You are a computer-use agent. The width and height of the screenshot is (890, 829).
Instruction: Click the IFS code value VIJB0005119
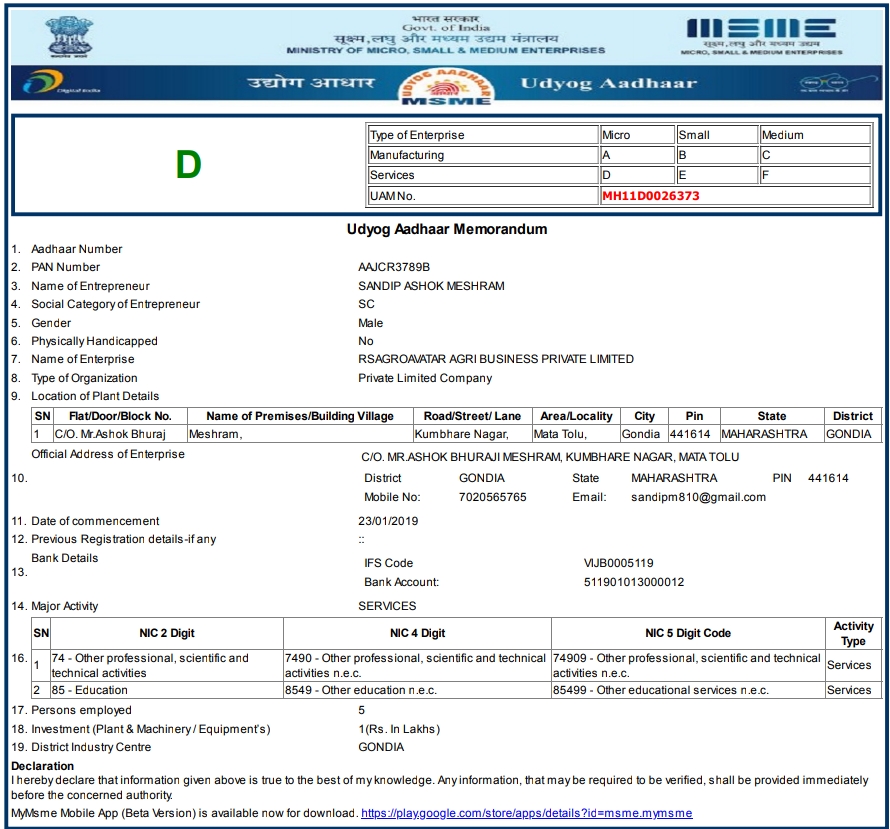(x=618, y=563)
